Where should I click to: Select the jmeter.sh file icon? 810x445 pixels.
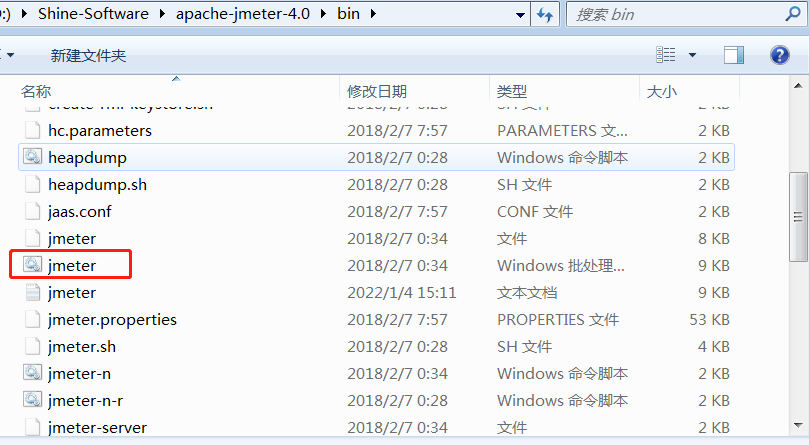point(33,346)
